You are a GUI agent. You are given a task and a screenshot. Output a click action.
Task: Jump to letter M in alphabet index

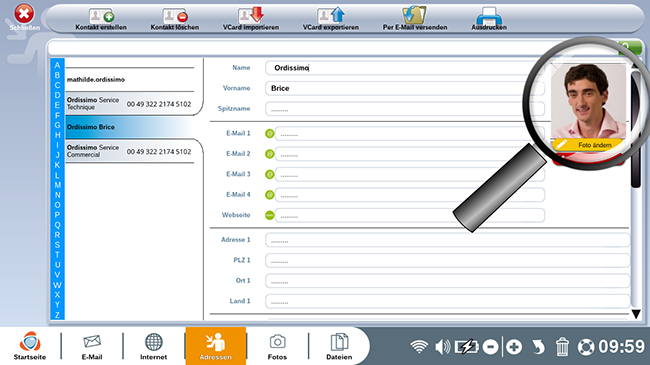coord(57,185)
